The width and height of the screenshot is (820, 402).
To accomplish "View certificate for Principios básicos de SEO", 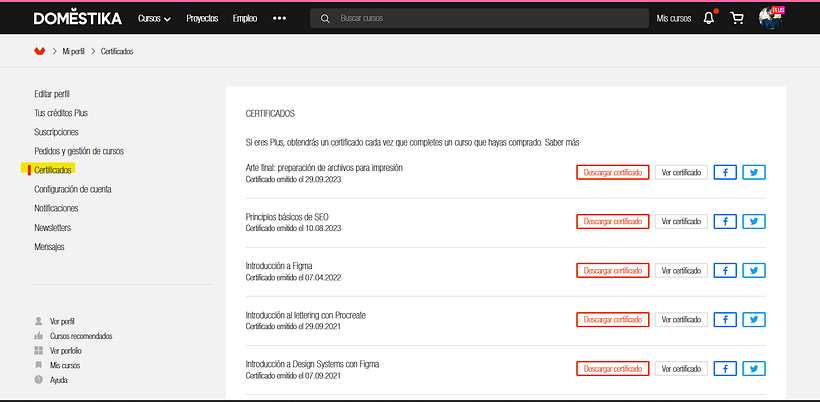I will (x=680, y=221).
